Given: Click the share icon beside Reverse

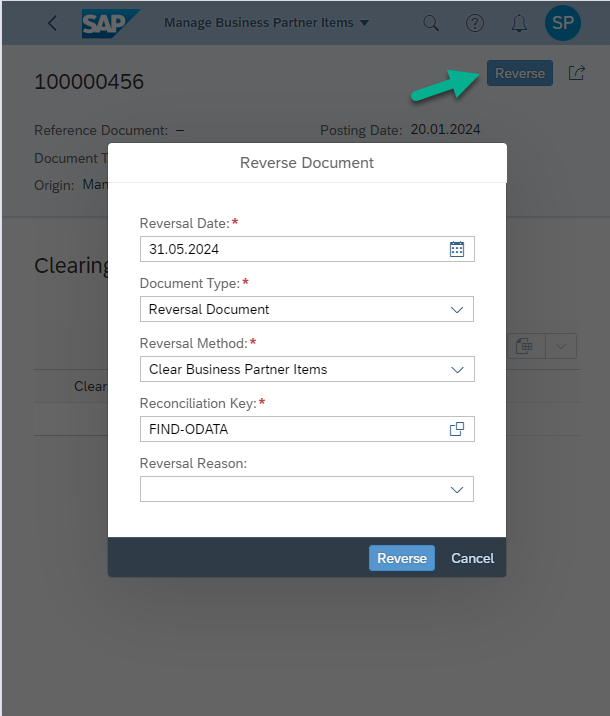Looking at the screenshot, I should tap(576, 73).
